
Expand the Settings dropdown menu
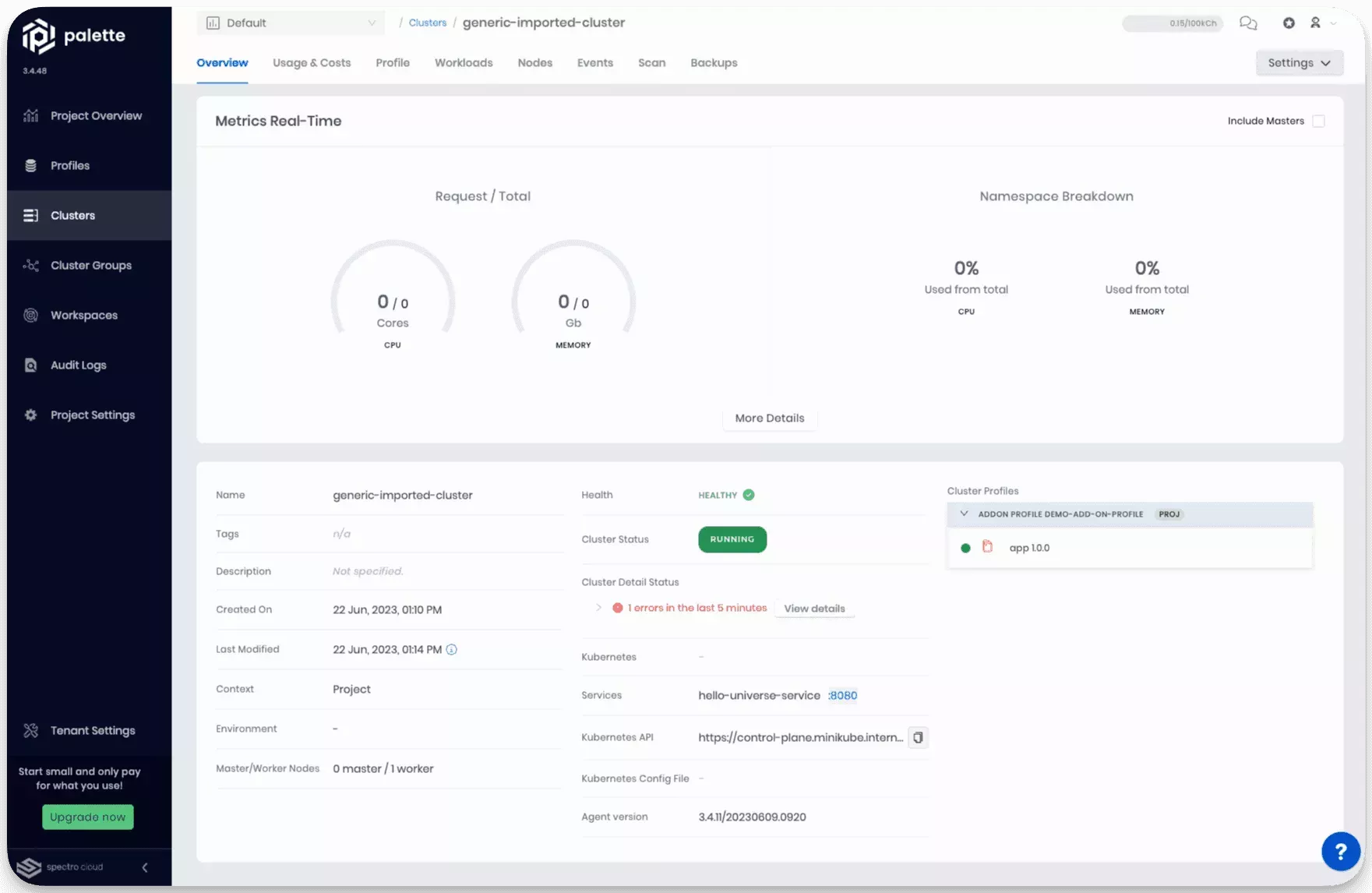pos(1299,62)
